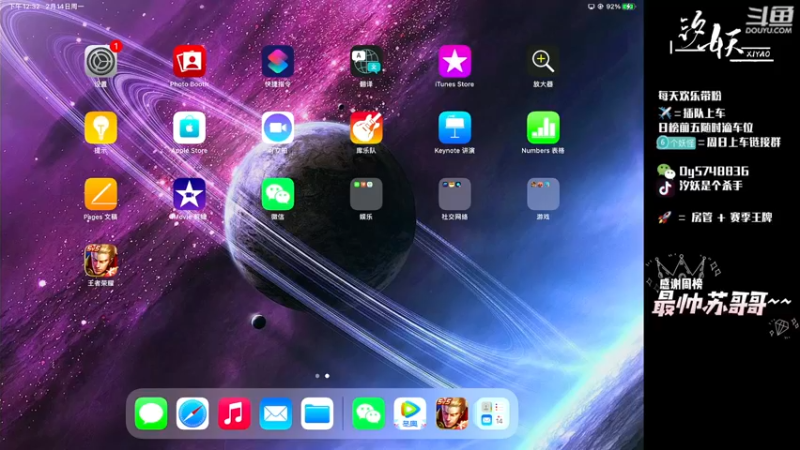Open the App Library in dock
Image resolution: width=800 pixels, height=450 pixels.
tap(493, 413)
